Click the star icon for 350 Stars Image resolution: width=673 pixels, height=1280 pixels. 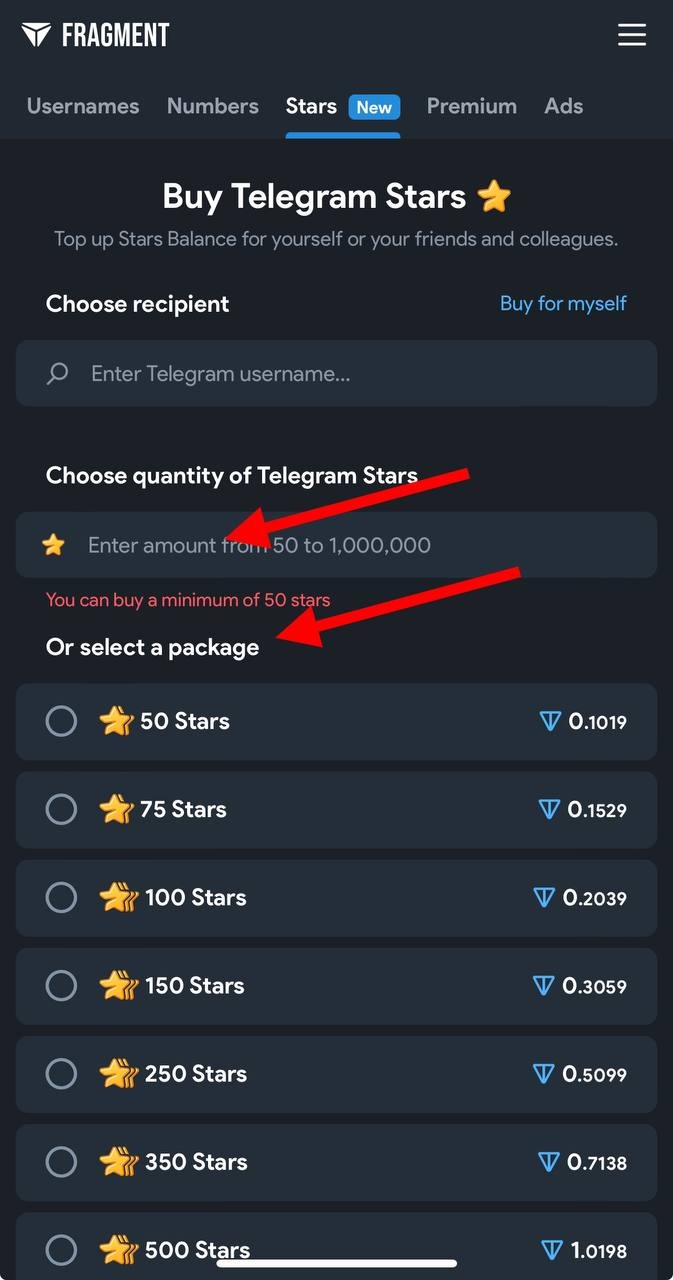click(x=119, y=1162)
